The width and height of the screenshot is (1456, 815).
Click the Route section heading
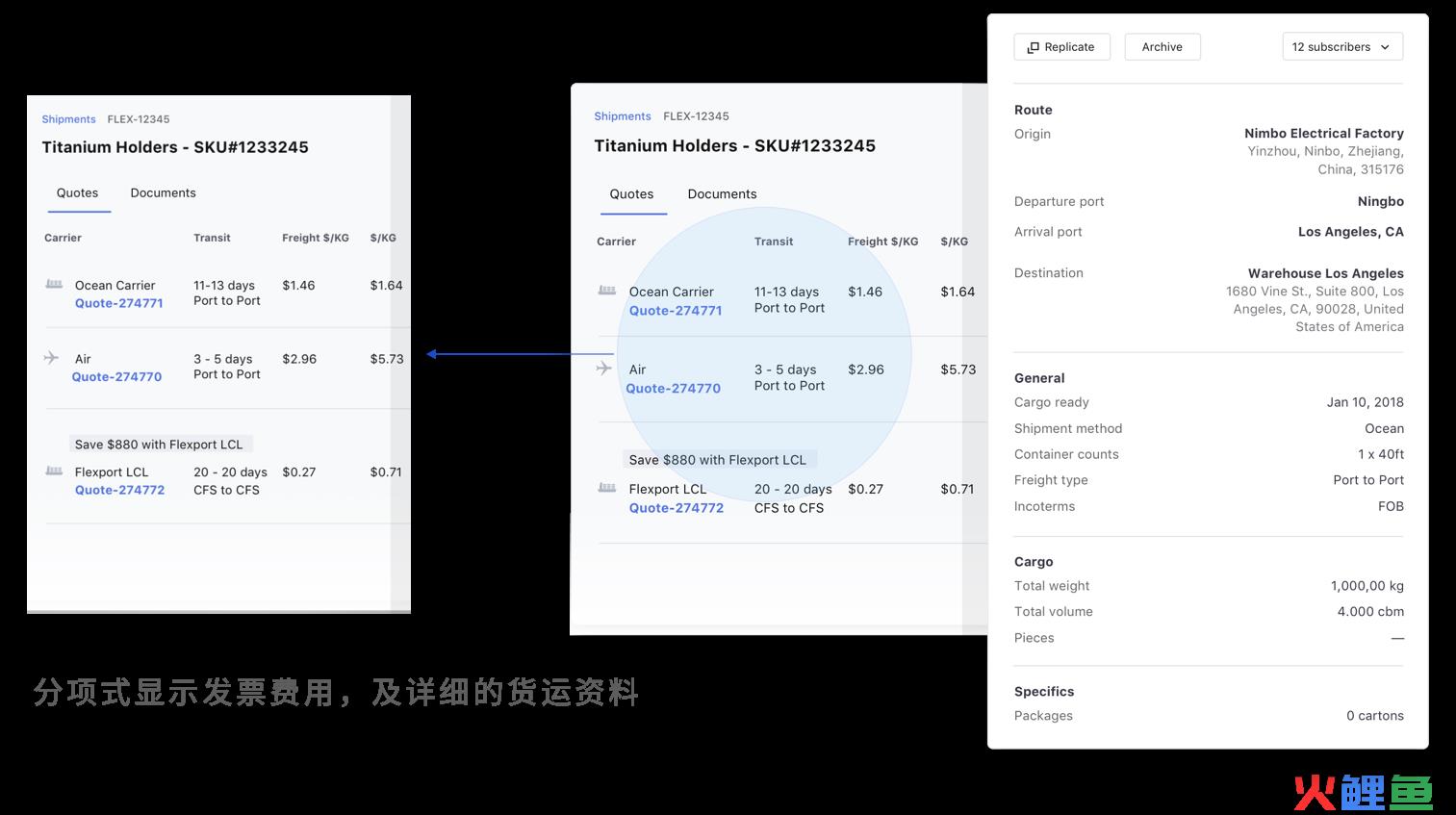pos(1034,110)
